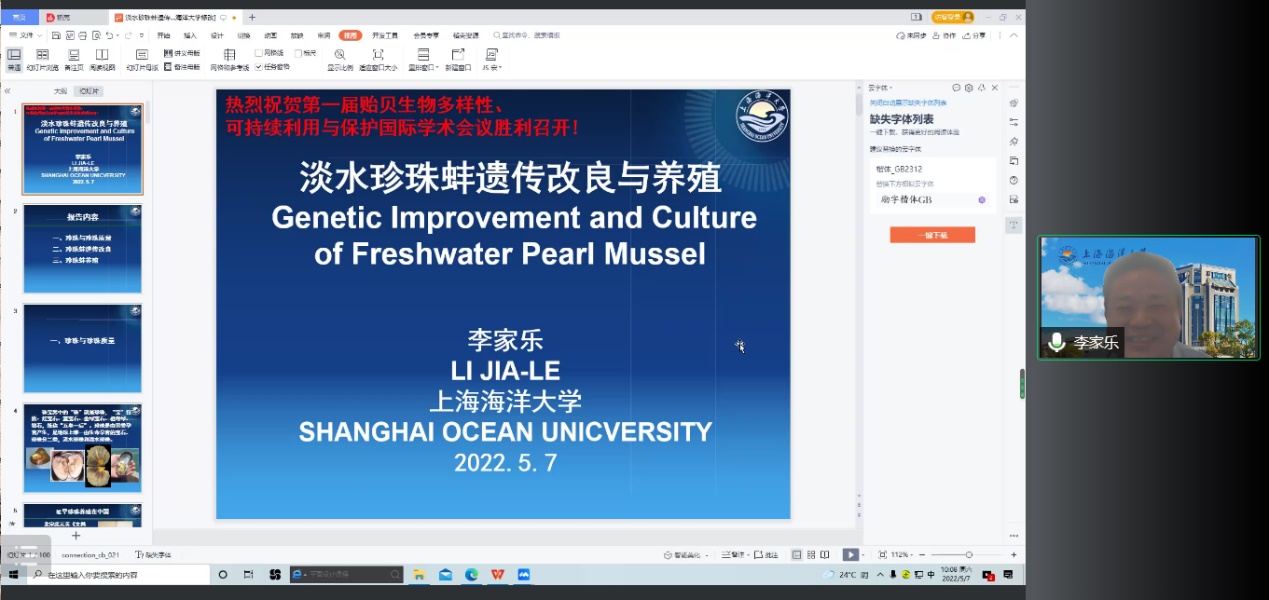This screenshot has width=1269, height=600.
Task: Select Normal view icon in ribbon
Action: (x=14, y=59)
